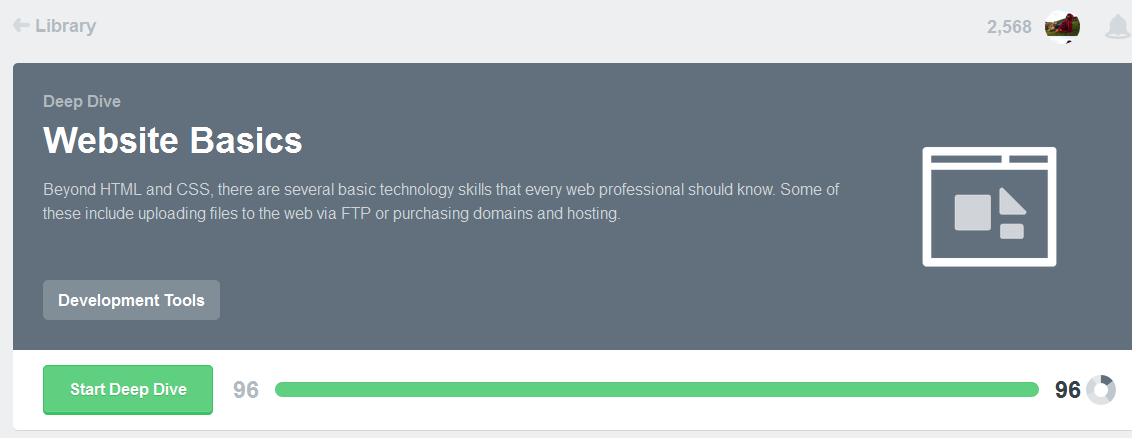Click the course description paragraph text
This screenshot has width=1136, height=441.
click(x=441, y=202)
